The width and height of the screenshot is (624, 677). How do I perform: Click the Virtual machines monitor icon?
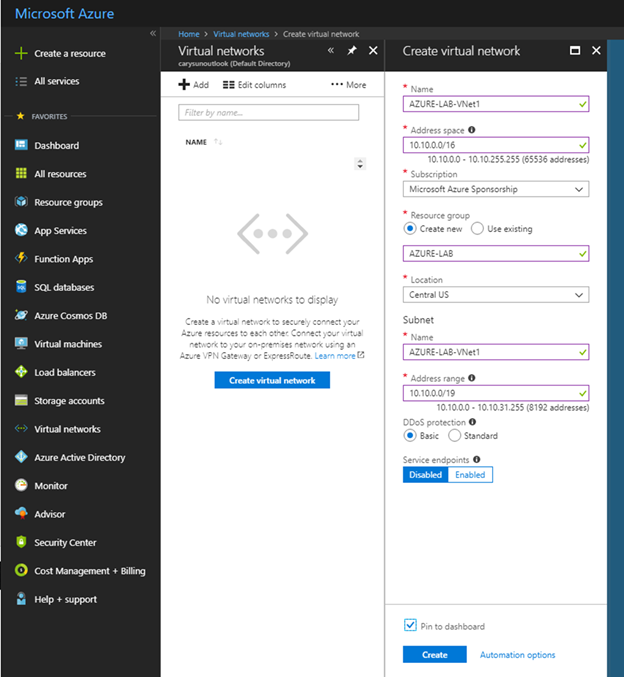tap(21, 343)
